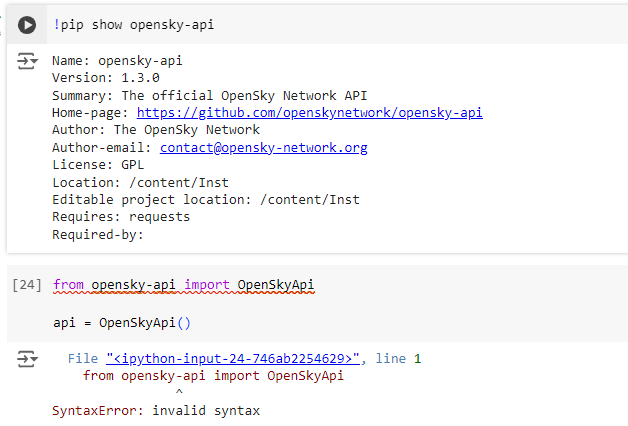
Task: Select cell 24 execution counter
Action: point(27,285)
